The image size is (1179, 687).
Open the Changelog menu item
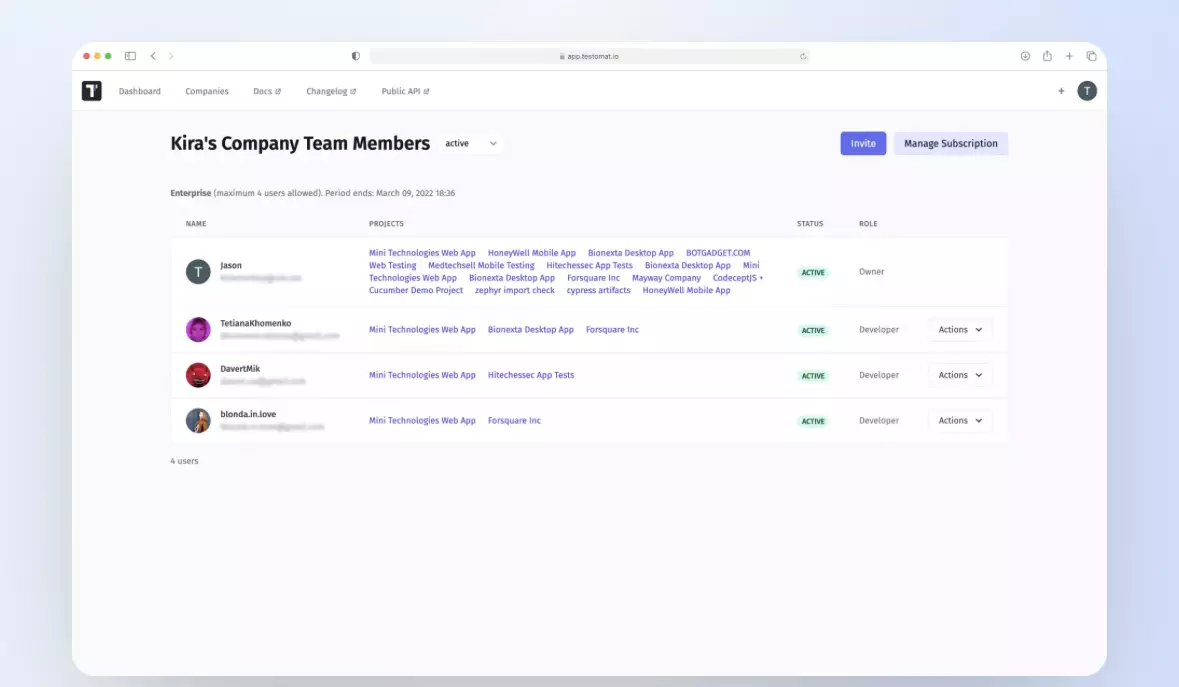pyautogui.click(x=330, y=91)
